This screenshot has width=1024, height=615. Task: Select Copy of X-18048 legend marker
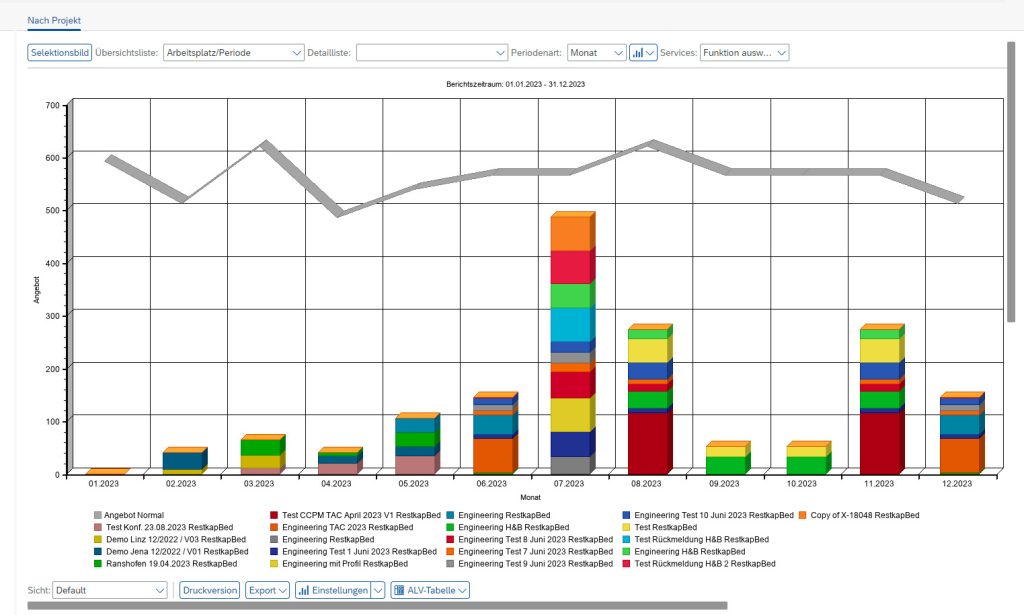click(x=804, y=515)
